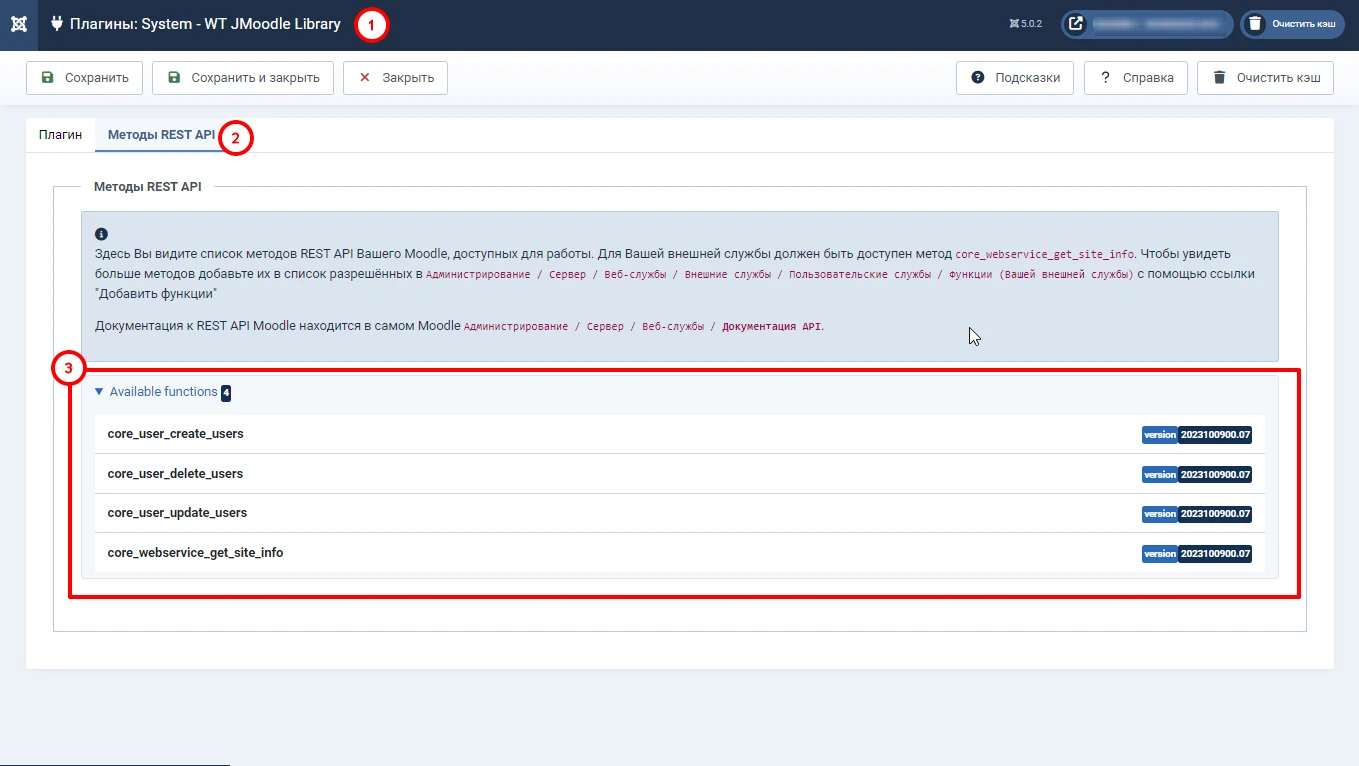
Task: Open the Методы REST API tab
Action: [160, 135]
